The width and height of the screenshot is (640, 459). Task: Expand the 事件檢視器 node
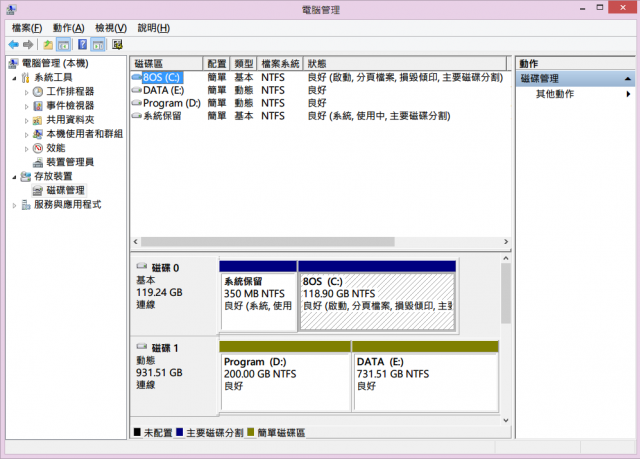[27, 106]
